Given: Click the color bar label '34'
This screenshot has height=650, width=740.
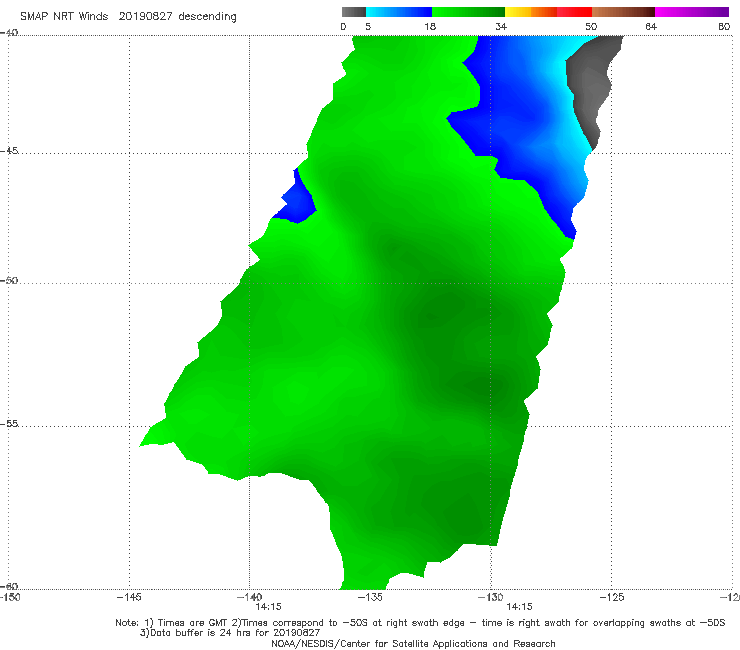Looking at the screenshot, I should click(x=501, y=27).
